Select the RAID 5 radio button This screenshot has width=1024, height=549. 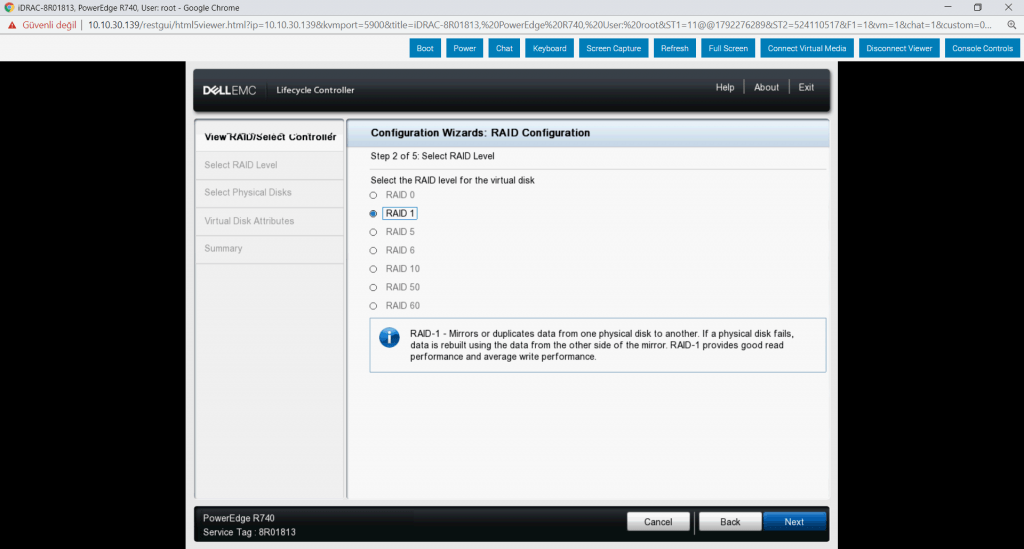pos(374,232)
